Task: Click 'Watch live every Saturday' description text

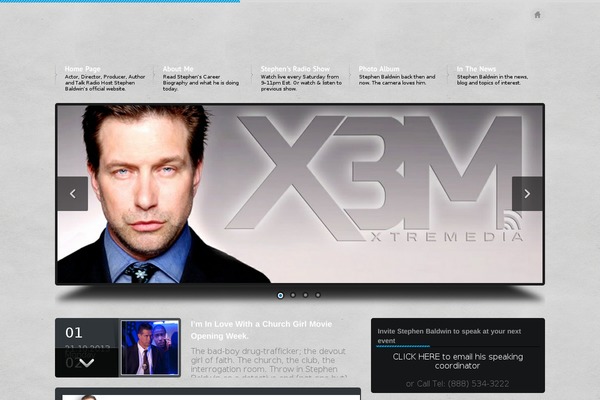Action: click(x=301, y=83)
